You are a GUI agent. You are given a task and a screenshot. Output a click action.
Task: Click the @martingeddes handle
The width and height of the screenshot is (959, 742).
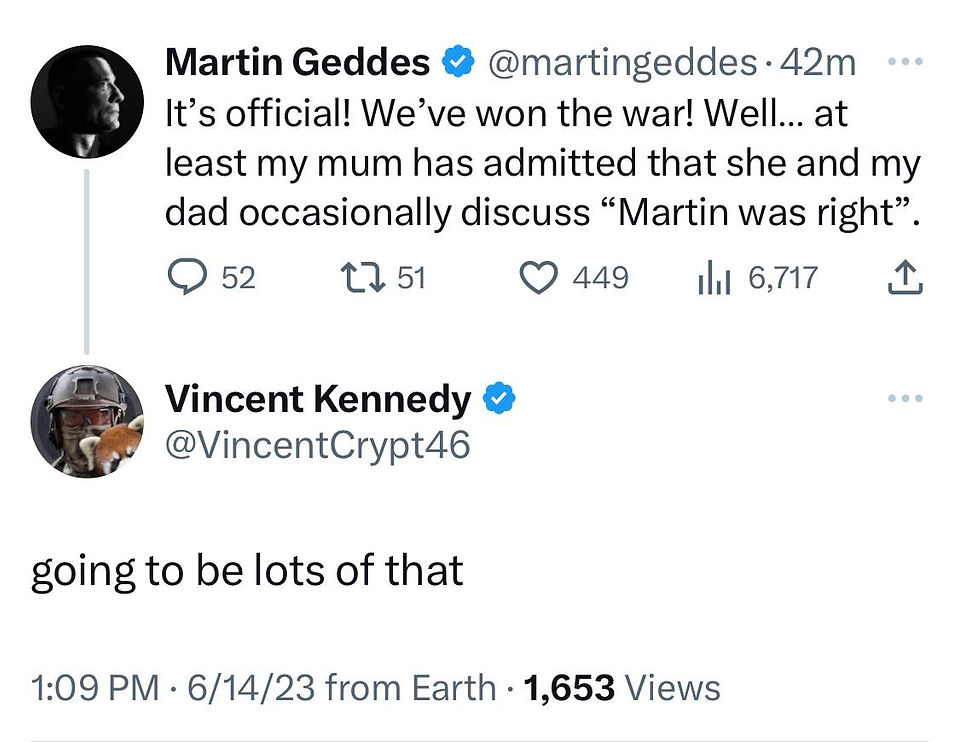pyautogui.click(x=622, y=62)
